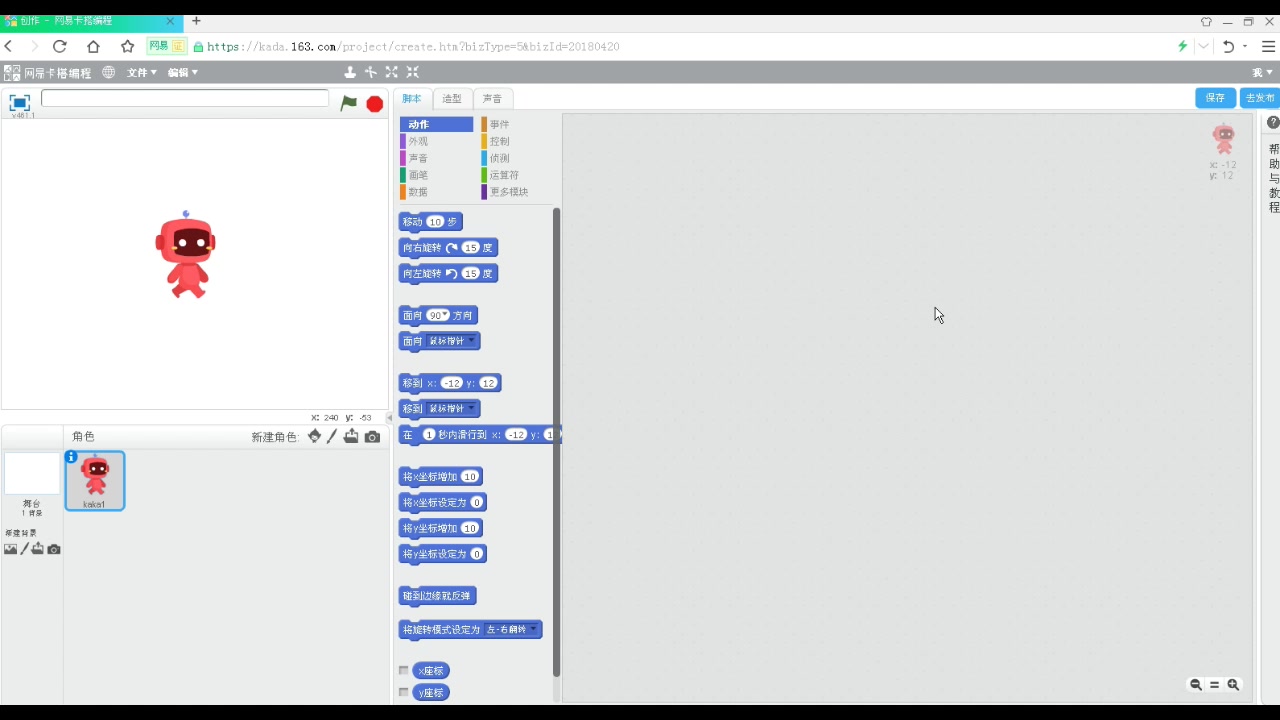The height and width of the screenshot is (720, 1280).
Task: Click the zoom-in magnifier in the scripts area
Action: (x=1234, y=685)
